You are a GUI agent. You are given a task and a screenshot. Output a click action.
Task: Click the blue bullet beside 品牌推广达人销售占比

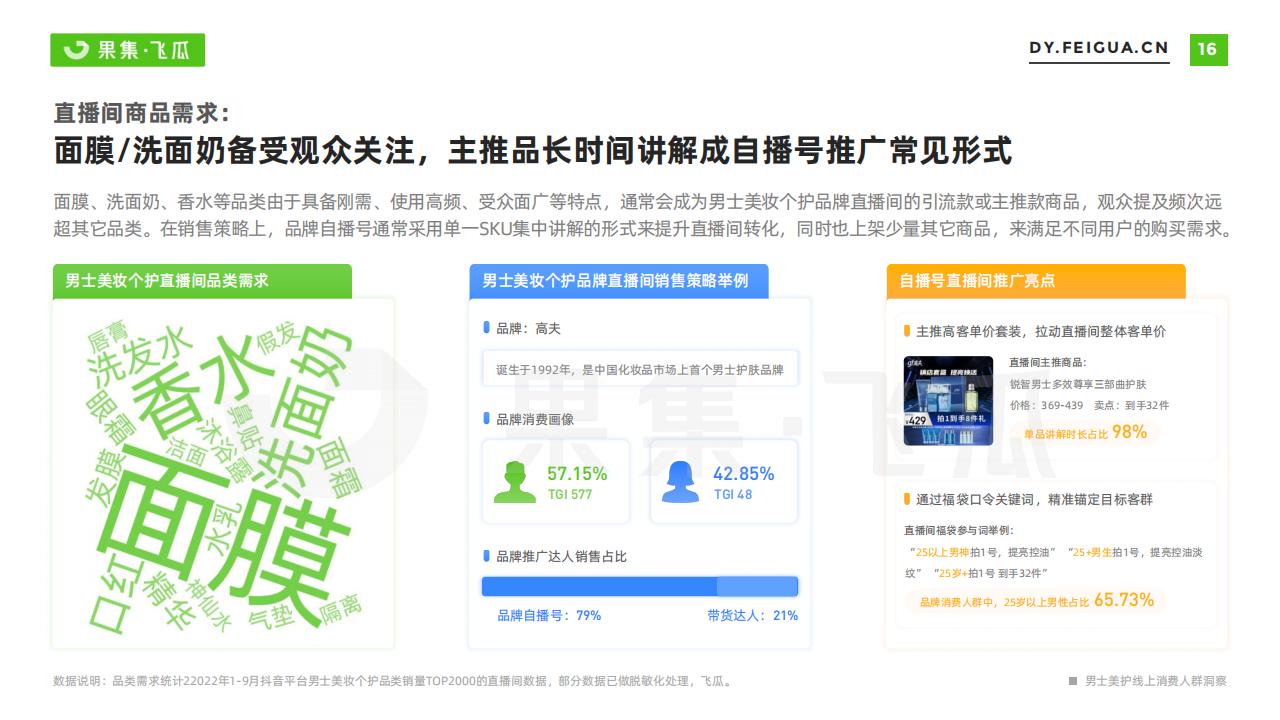coord(486,555)
